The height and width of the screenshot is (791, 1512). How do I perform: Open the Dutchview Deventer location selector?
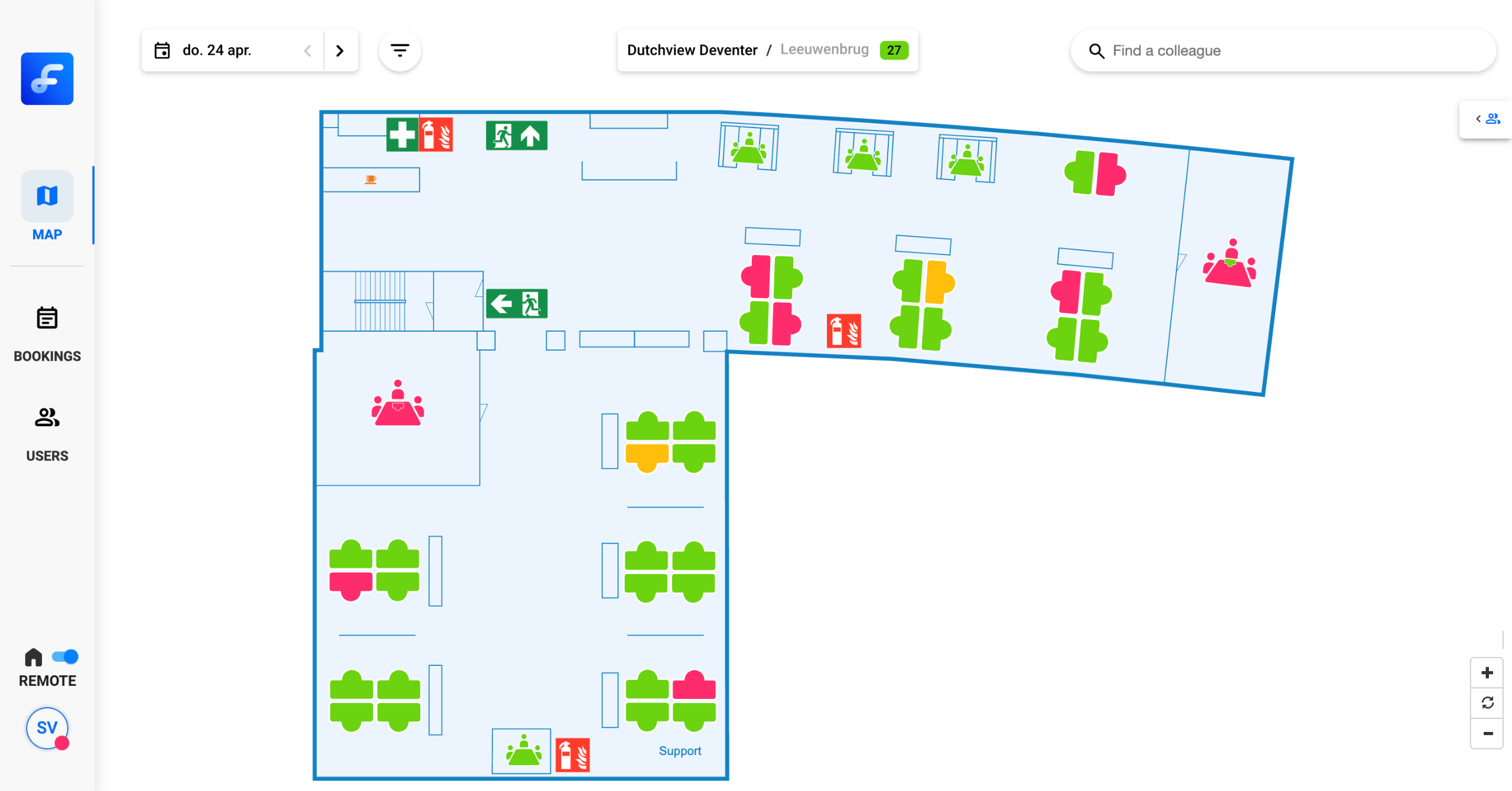pos(692,51)
